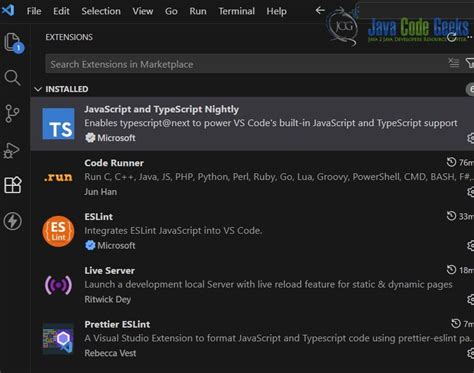Image resolution: width=474 pixels, height=373 pixels.
Task: Open the Explorer view in activity bar
Action: (13, 42)
